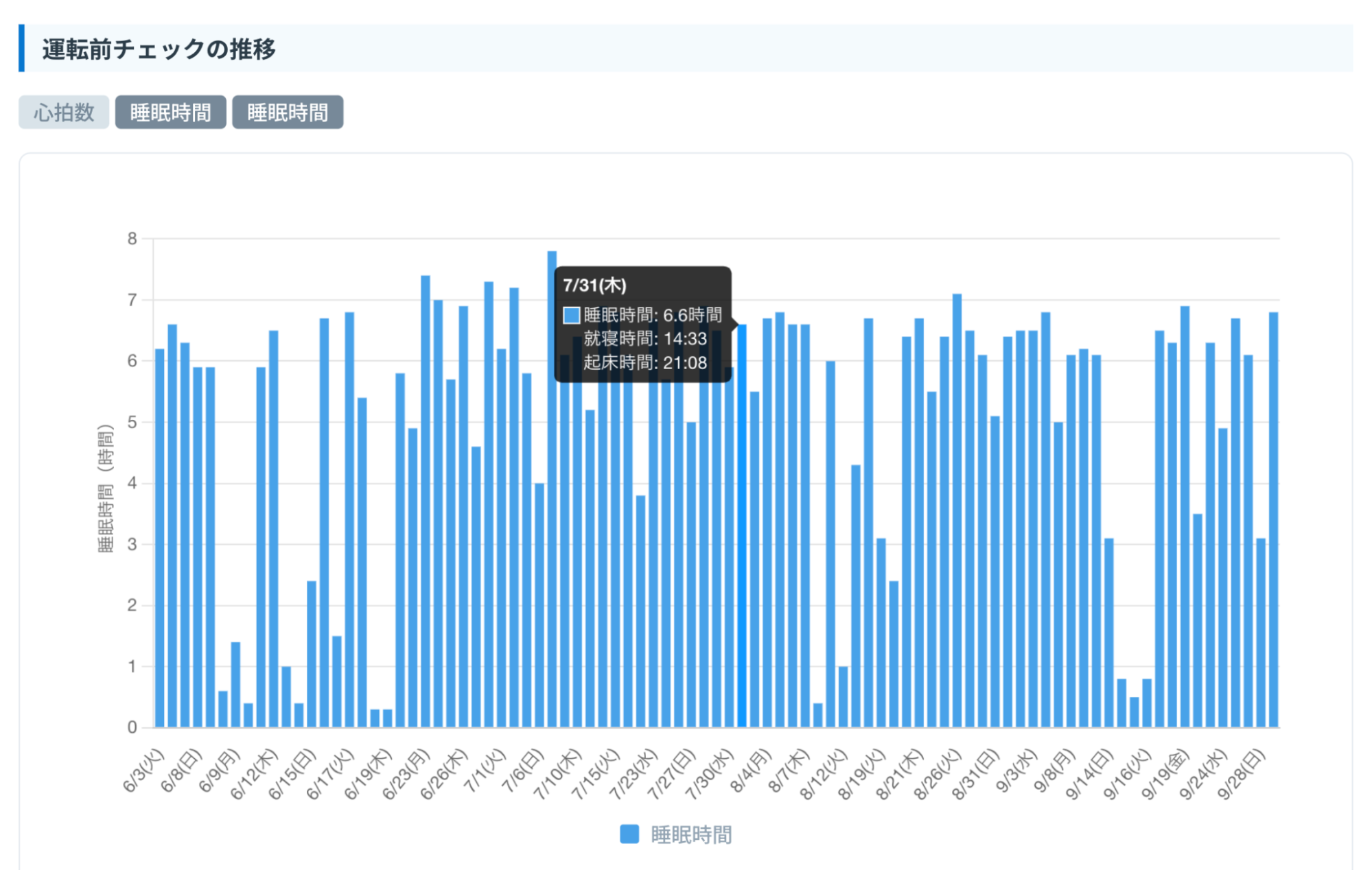Select the second 睡眠時間 tab
This screenshot has height=870, width=1372.
[x=288, y=113]
